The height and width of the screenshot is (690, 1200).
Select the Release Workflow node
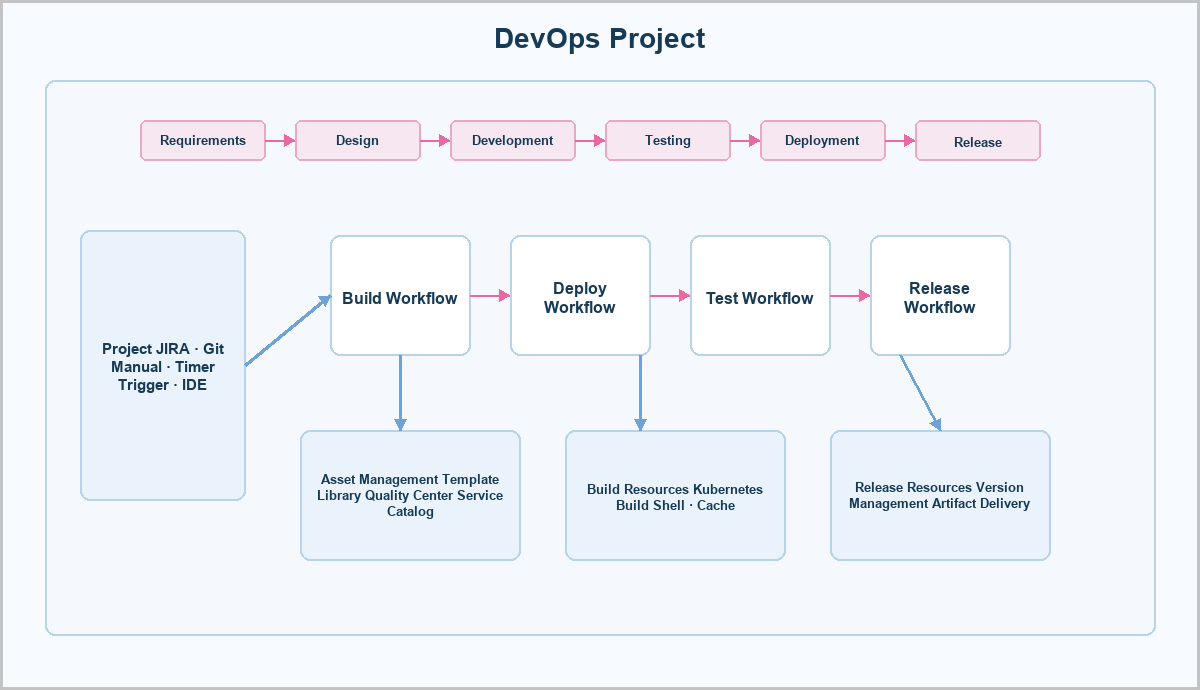coord(940,296)
